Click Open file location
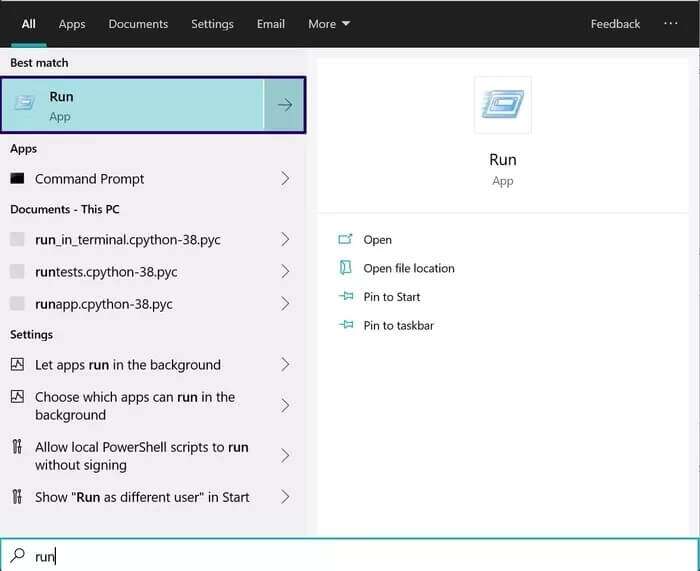 pyautogui.click(x=409, y=268)
